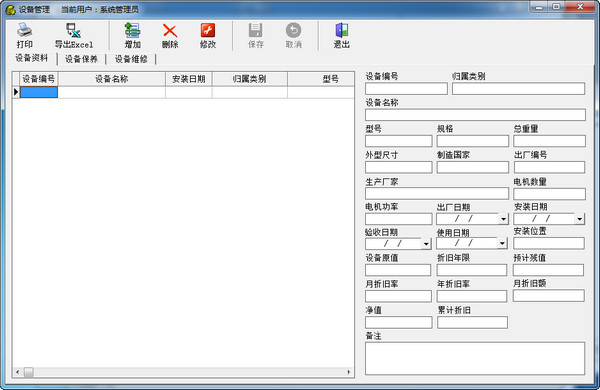Click the 保存 floppy disk icon
This screenshot has height=390, width=600.
point(256,31)
